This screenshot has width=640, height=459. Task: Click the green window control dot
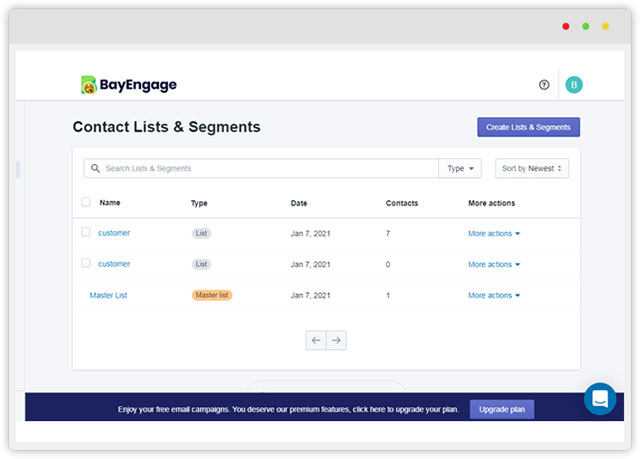(586, 27)
